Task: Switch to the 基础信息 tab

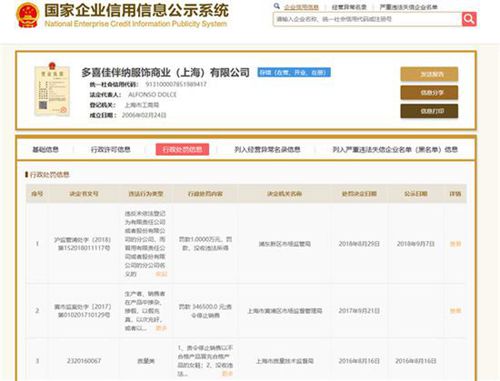Action: tap(45, 149)
